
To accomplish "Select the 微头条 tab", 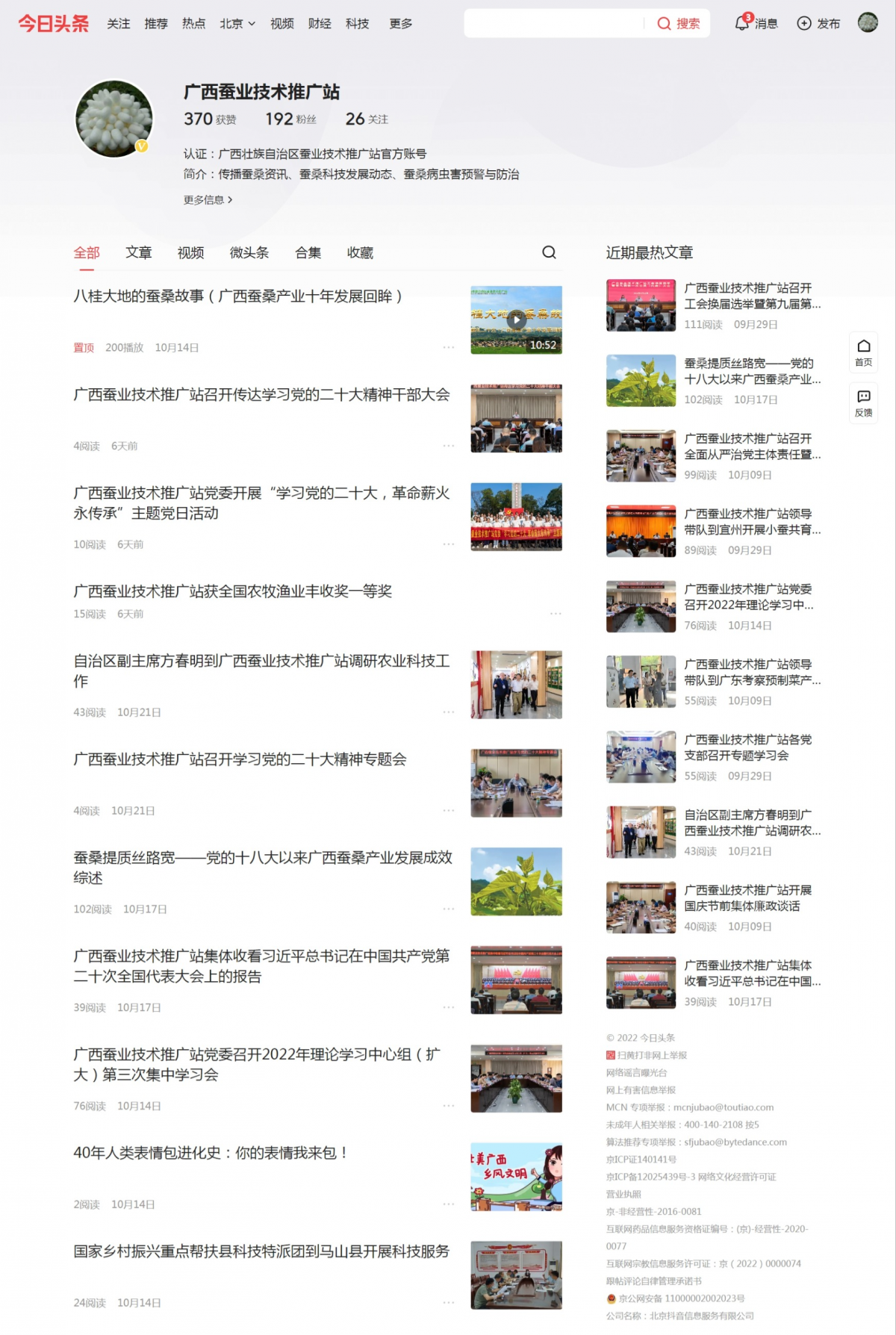I will [x=249, y=253].
